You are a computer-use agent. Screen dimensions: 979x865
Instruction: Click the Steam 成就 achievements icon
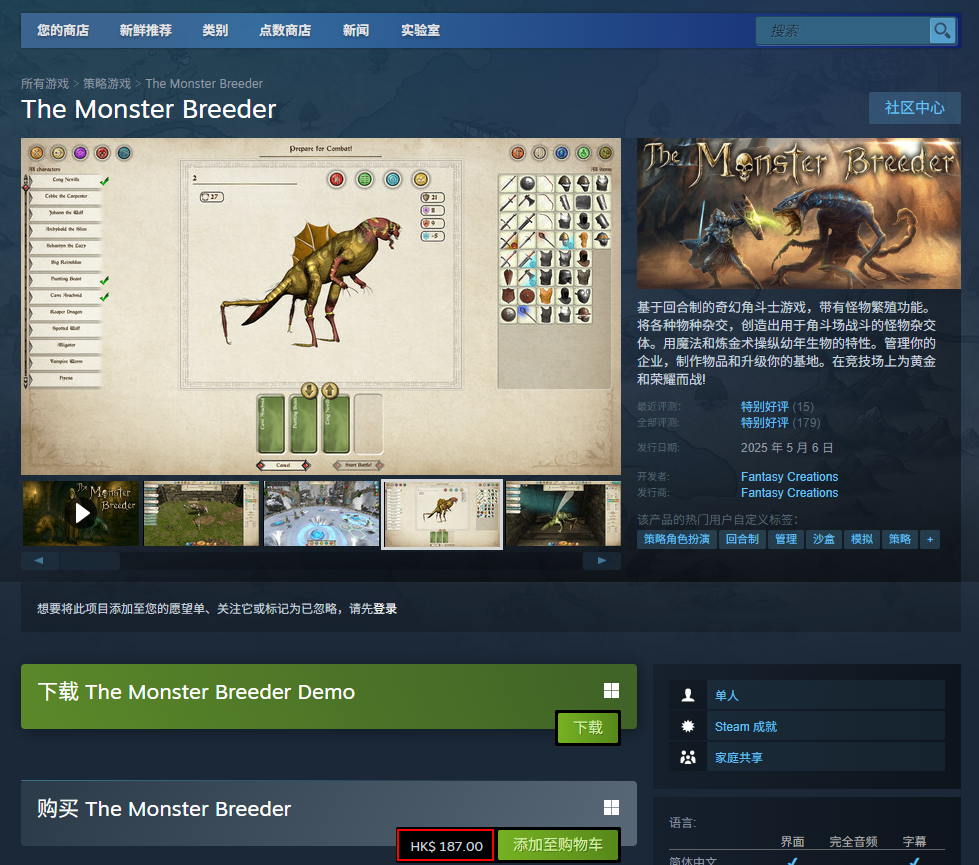coord(688,726)
